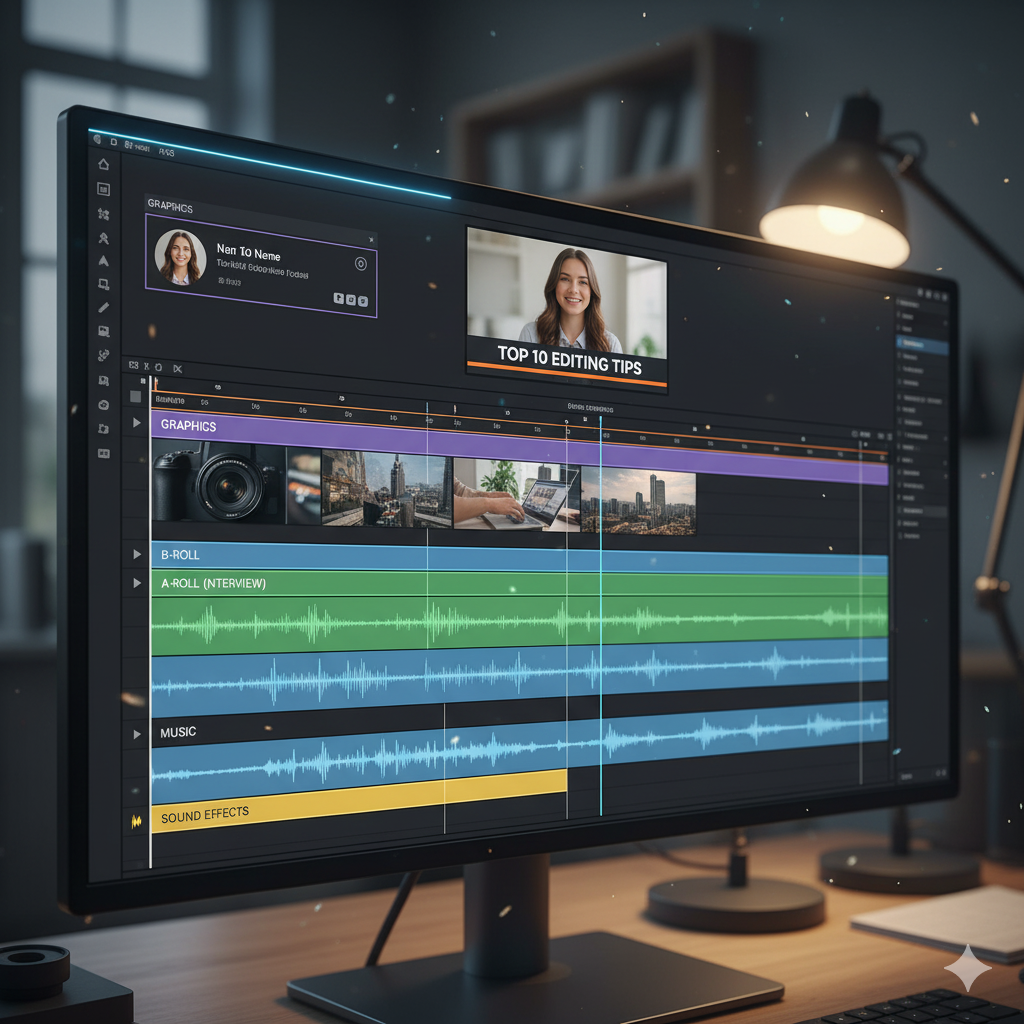Click the yellow waveform icon beside Sound Effects
Image resolution: width=1024 pixels, height=1024 pixels.
136,820
